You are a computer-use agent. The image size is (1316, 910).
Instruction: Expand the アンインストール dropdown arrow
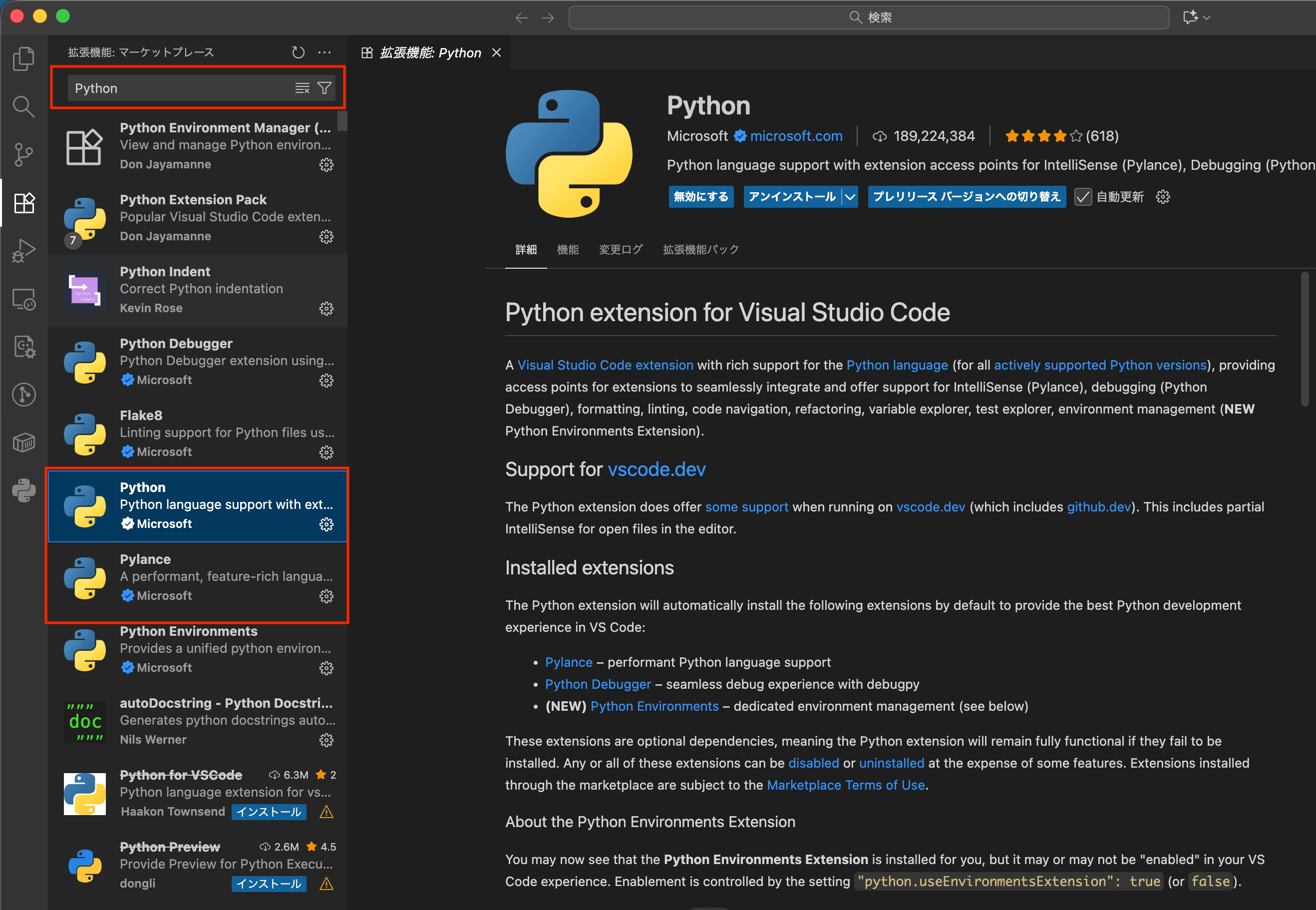coord(850,197)
